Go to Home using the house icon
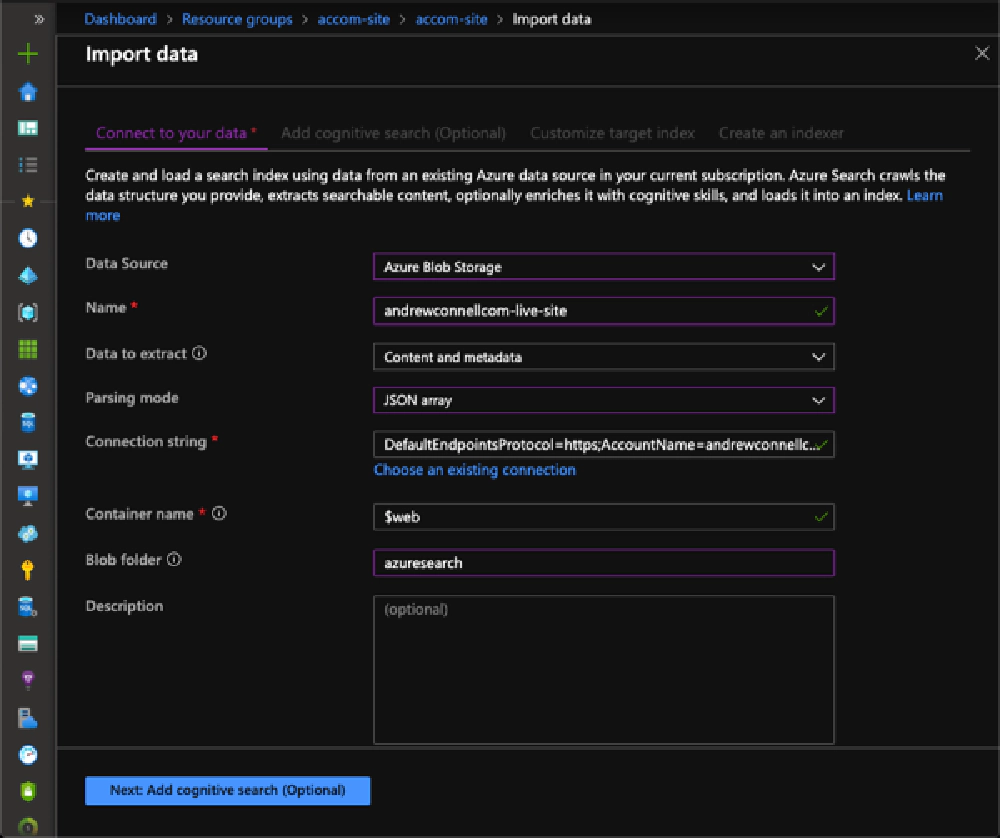 point(27,89)
